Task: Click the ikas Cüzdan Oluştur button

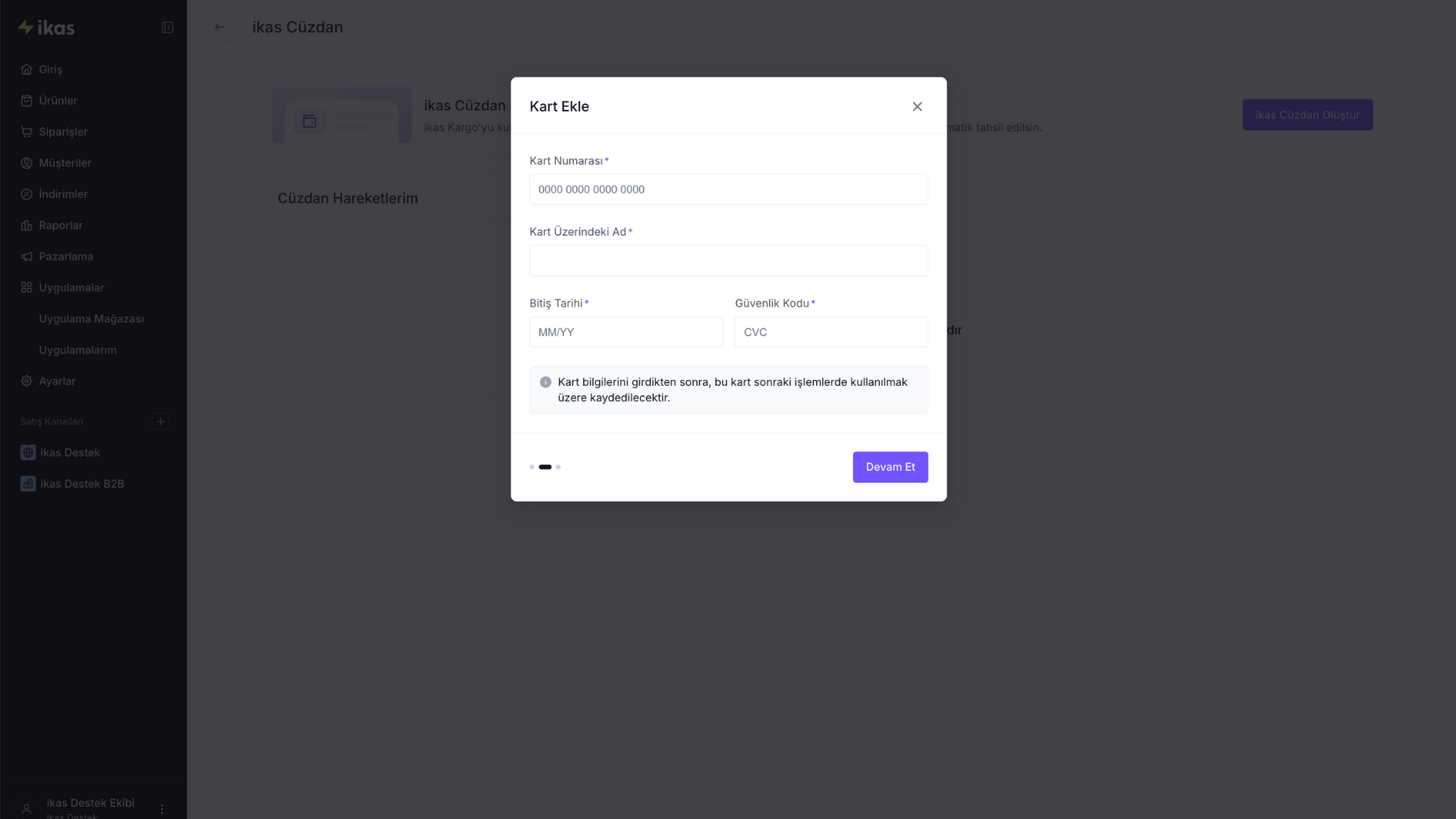Action: (x=1307, y=115)
